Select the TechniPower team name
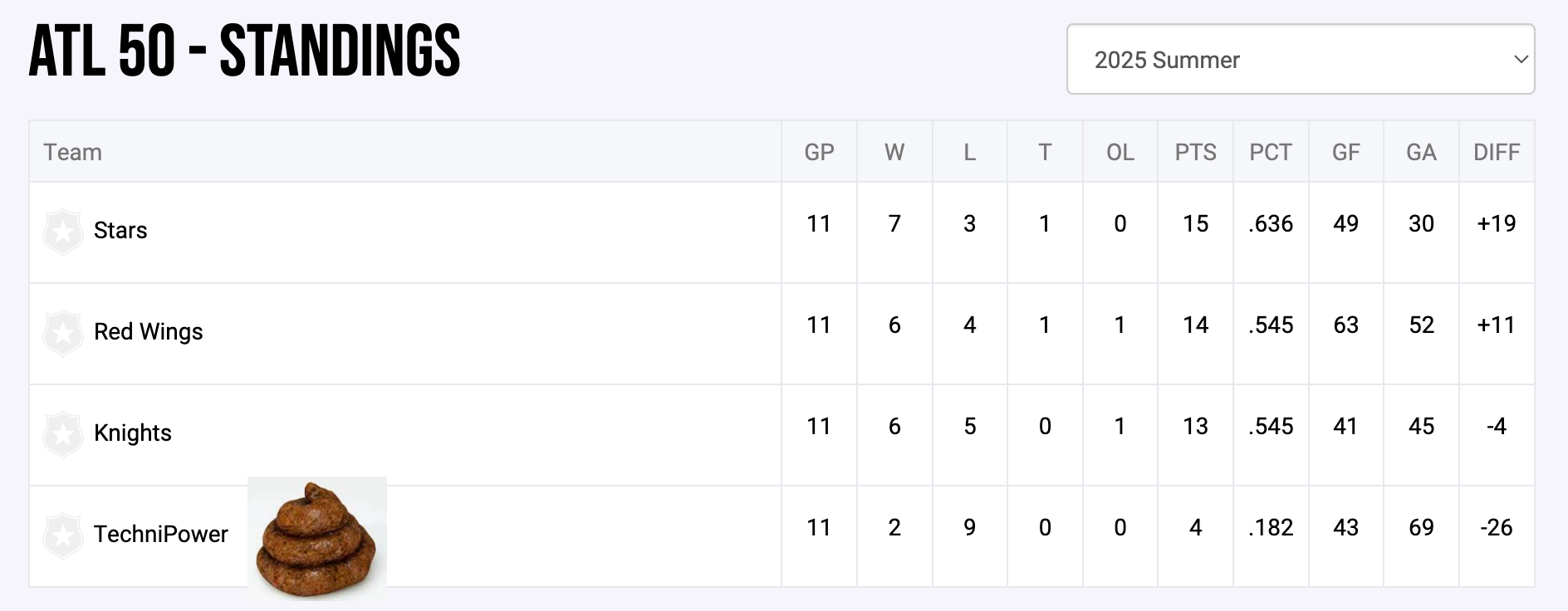Viewport: 1568px width, 611px height. (x=160, y=535)
